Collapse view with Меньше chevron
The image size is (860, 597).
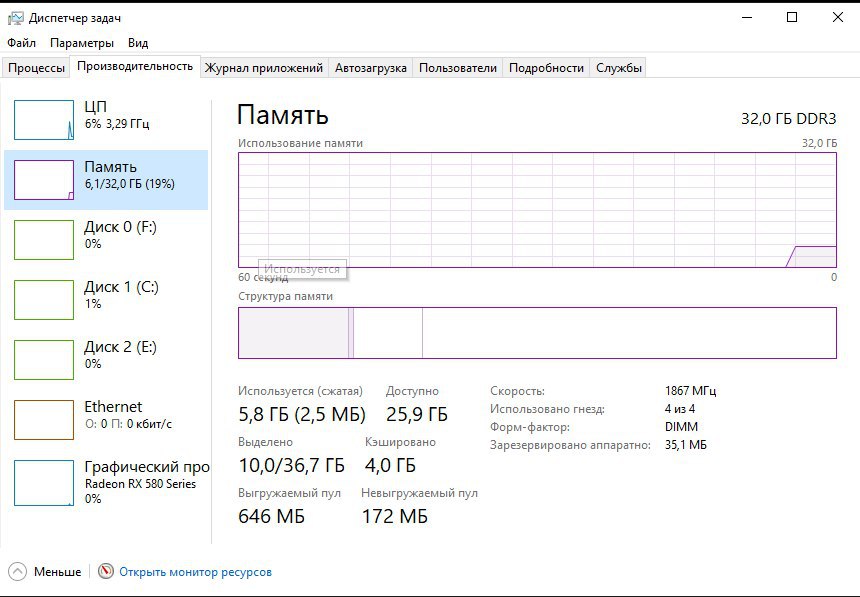coord(18,572)
